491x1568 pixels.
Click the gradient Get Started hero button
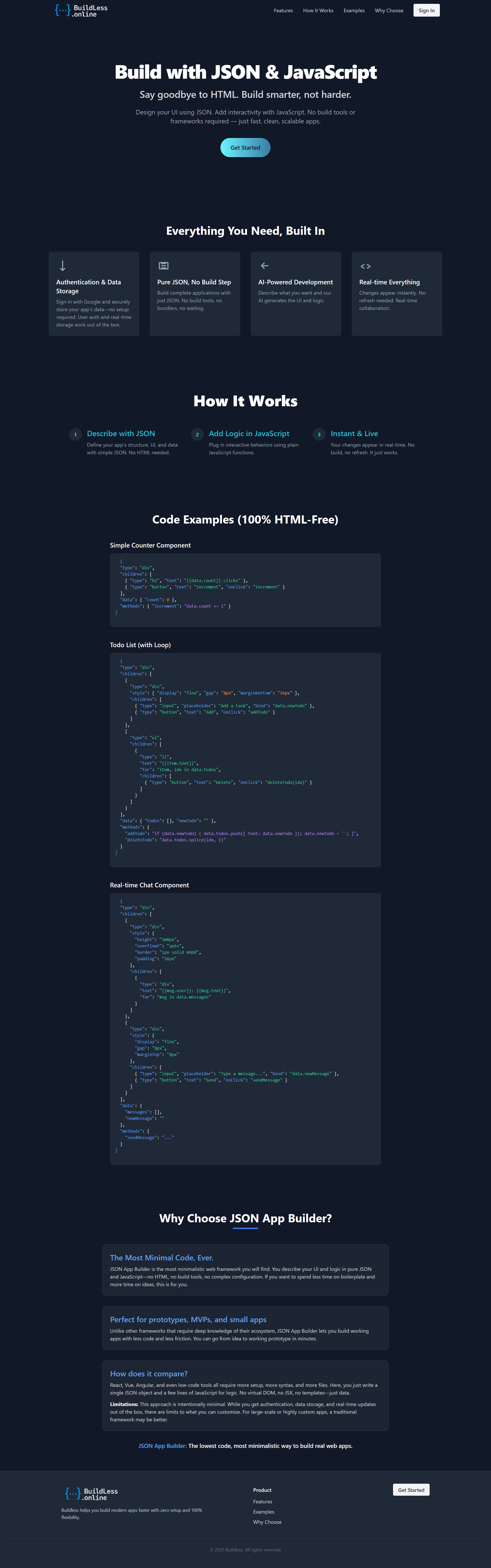point(245,148)
